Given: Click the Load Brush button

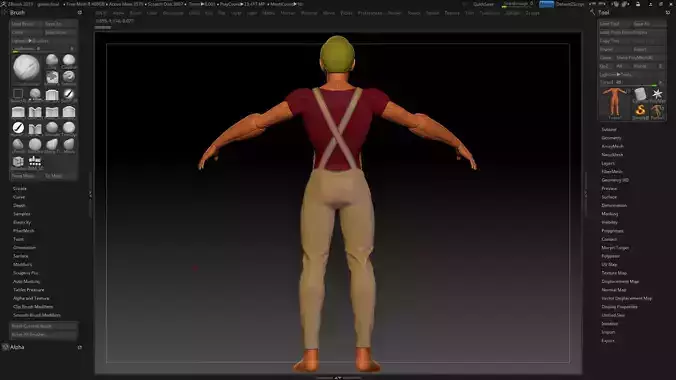Looking at the screenshot, I should 26,24.
